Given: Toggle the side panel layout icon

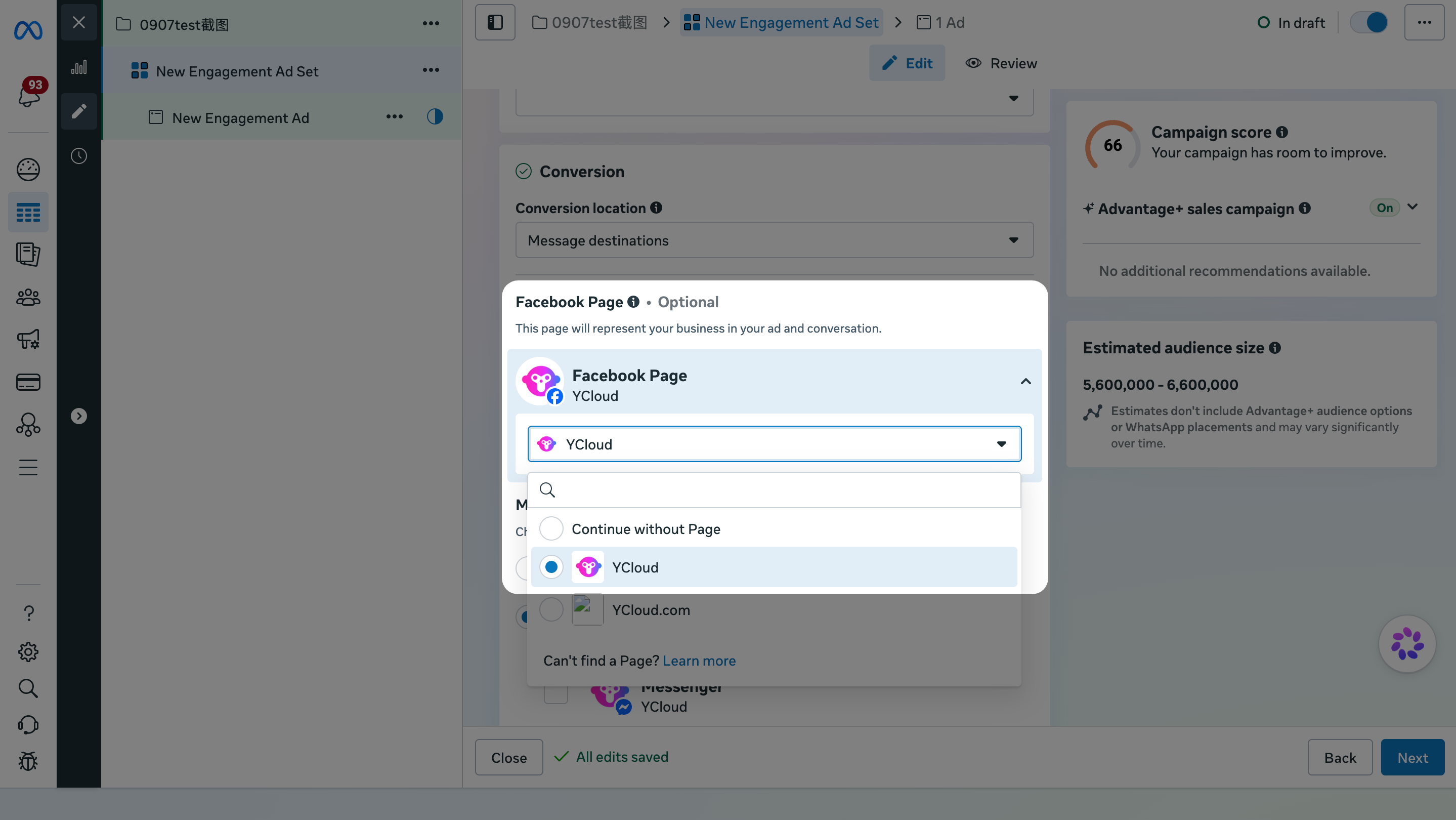Looking at the screenshot, I should 495,23.
